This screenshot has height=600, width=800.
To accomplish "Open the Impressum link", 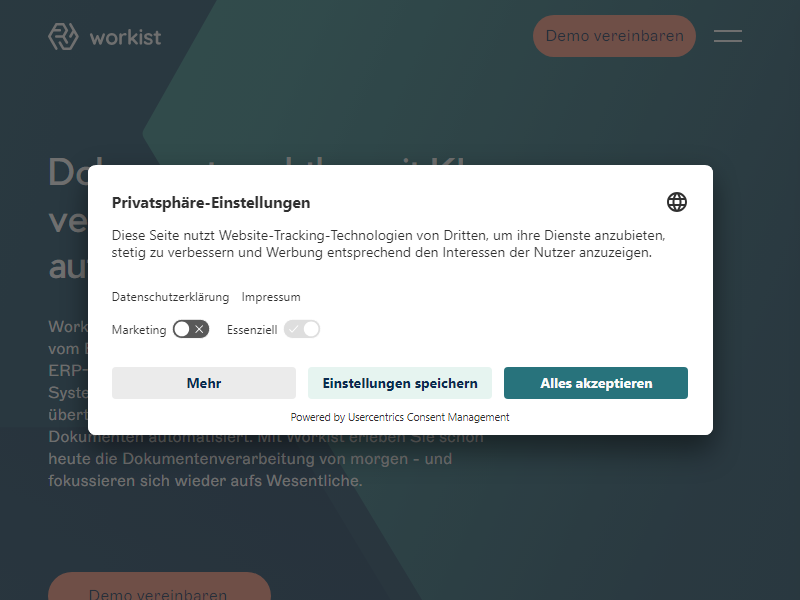I will [271, 297].
